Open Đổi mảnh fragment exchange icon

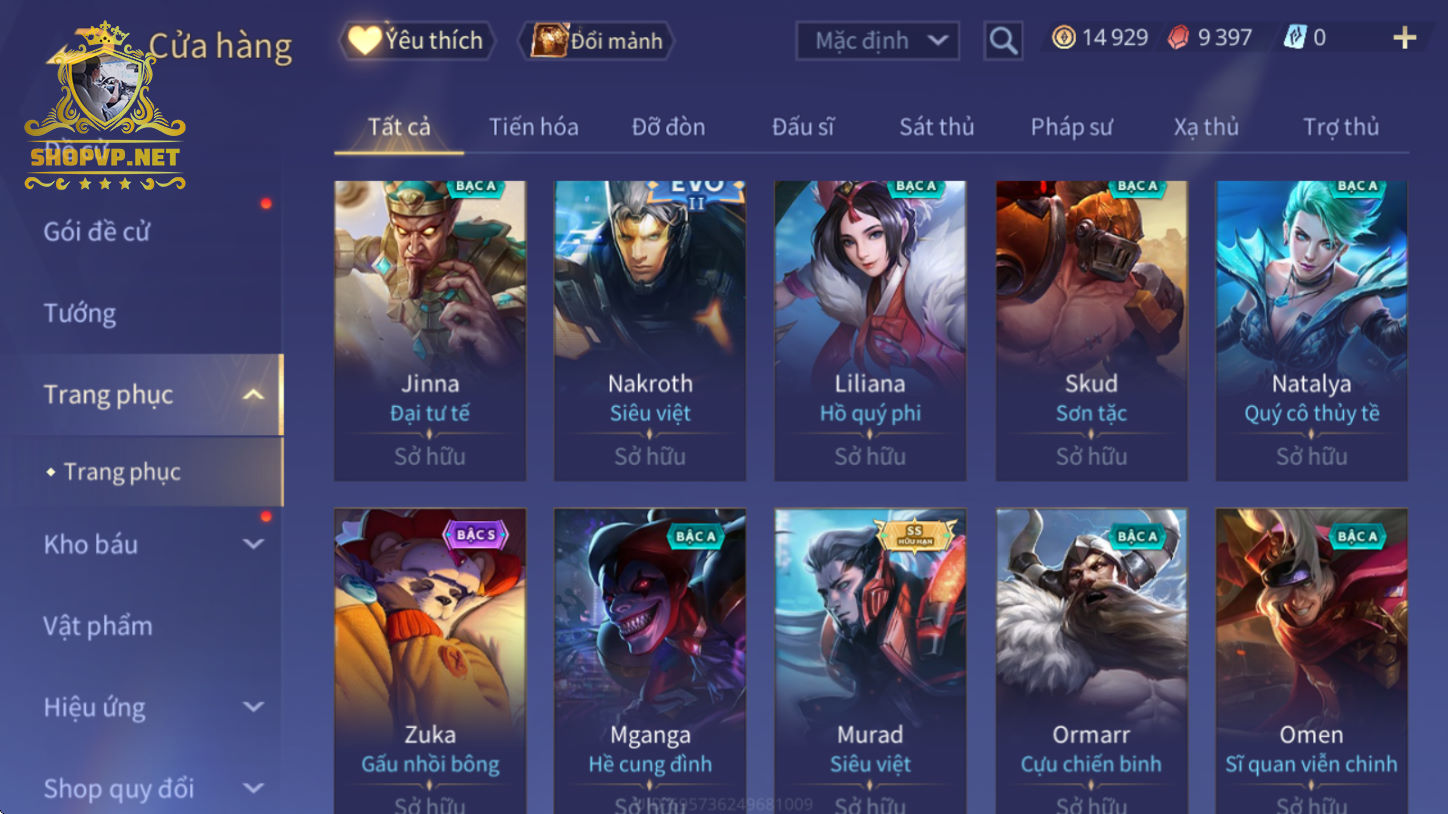coord(549,40)
